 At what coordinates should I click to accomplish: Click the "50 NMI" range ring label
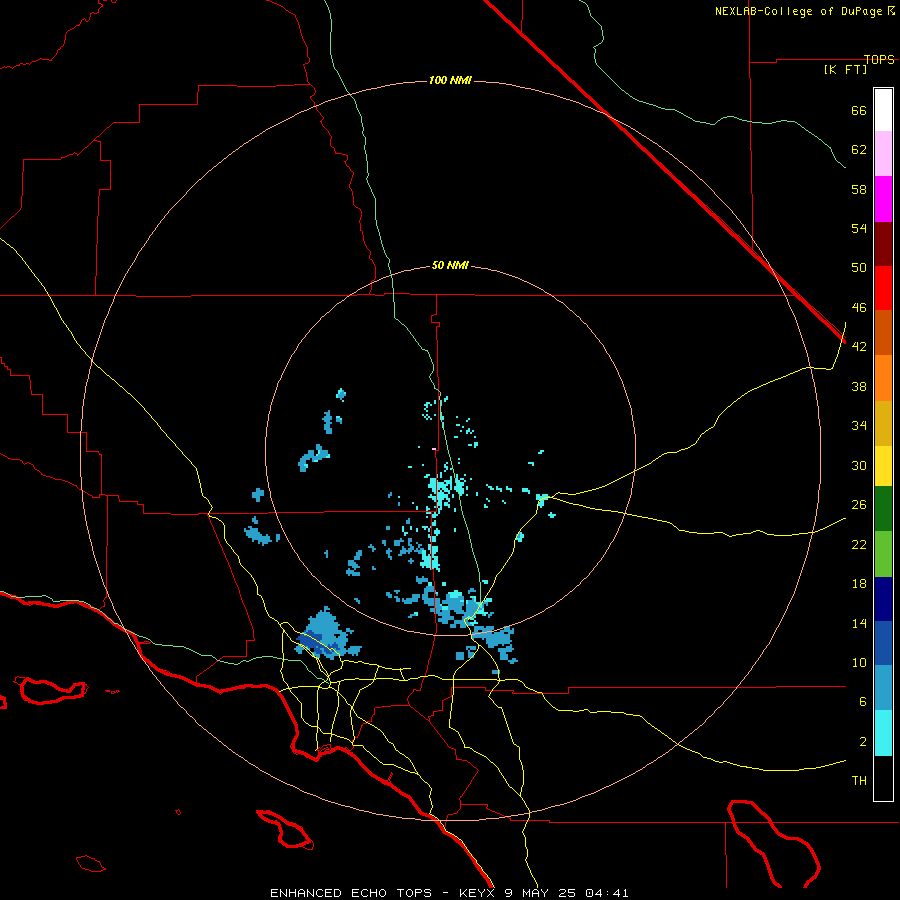450,265
